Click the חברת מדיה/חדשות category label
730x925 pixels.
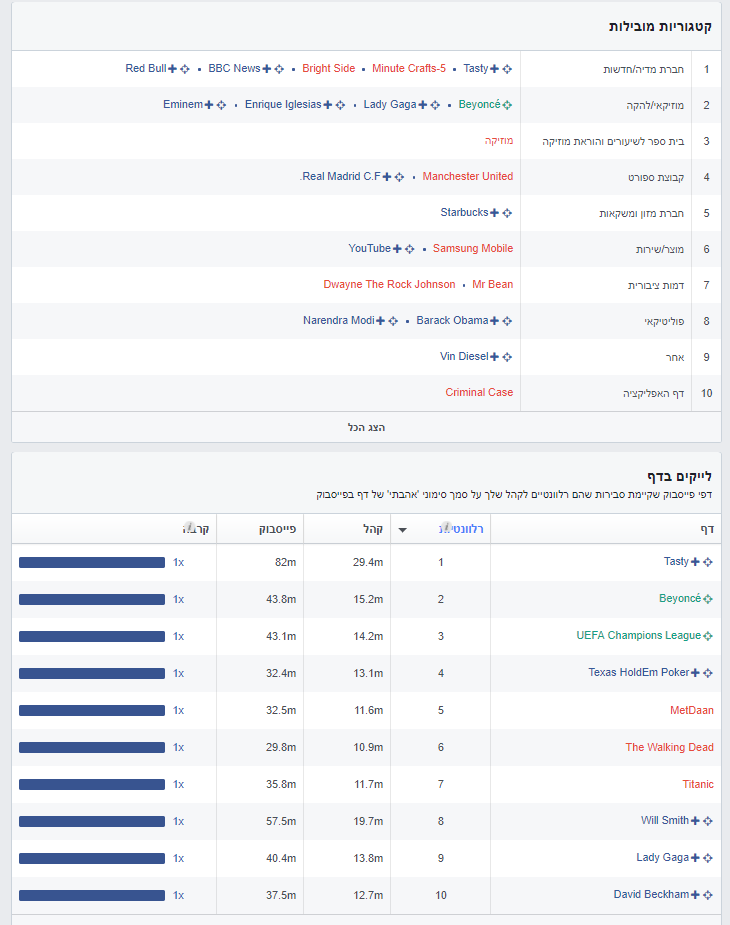pos(644,70)
